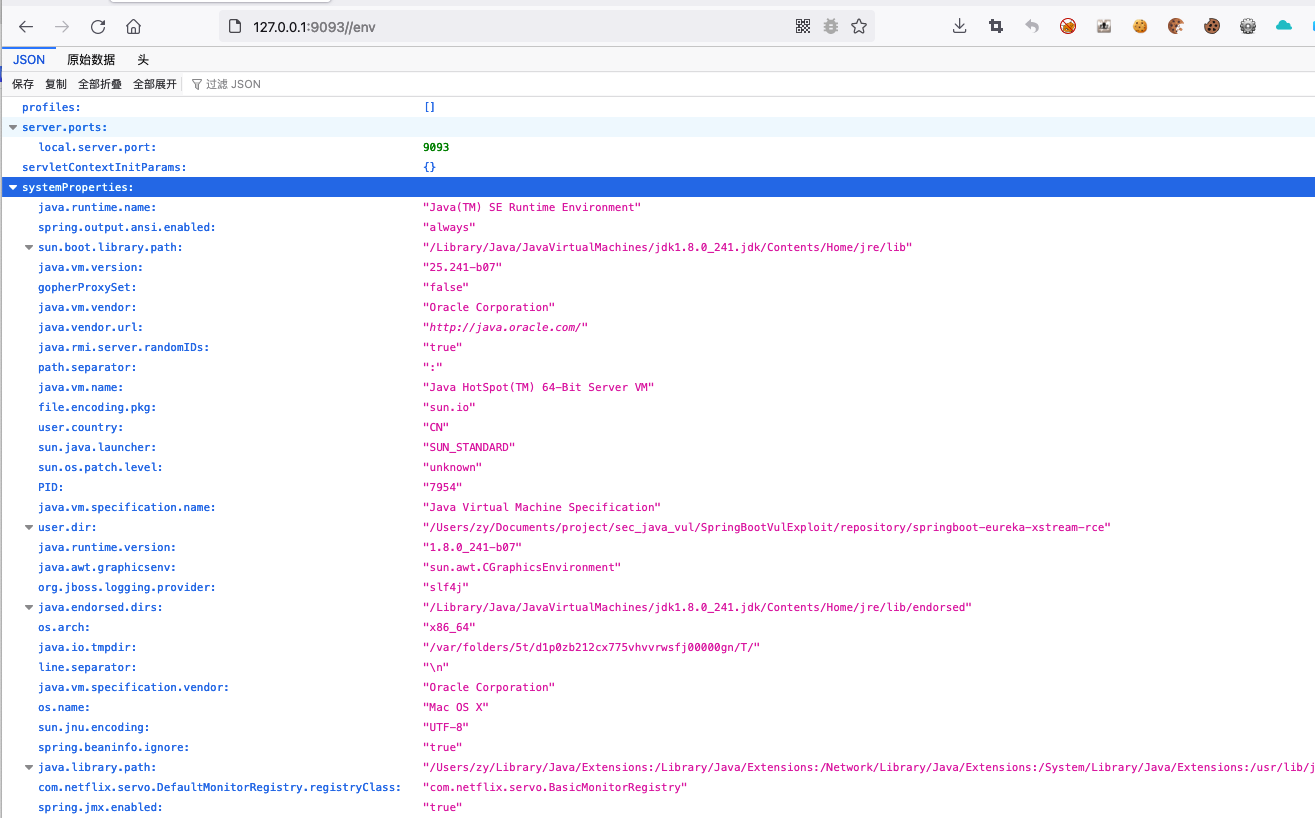This screenshot has width=1315, height=818.
Task: Click the value "x86_64"
Action: point(449,627)
